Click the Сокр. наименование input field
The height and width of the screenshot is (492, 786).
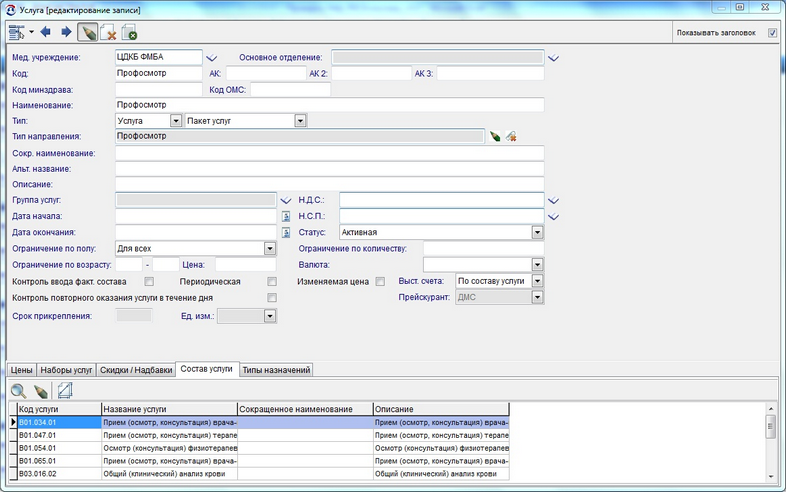pos(329,153)
